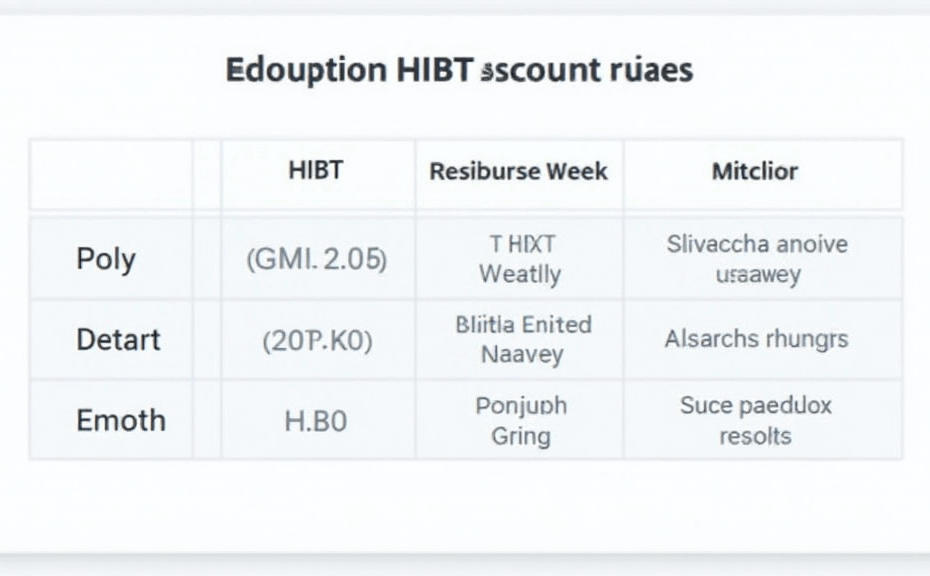The height and width of the screenshot is (576, 930).
Task: Click the Mitclior column header
Action: click(755, 171)
